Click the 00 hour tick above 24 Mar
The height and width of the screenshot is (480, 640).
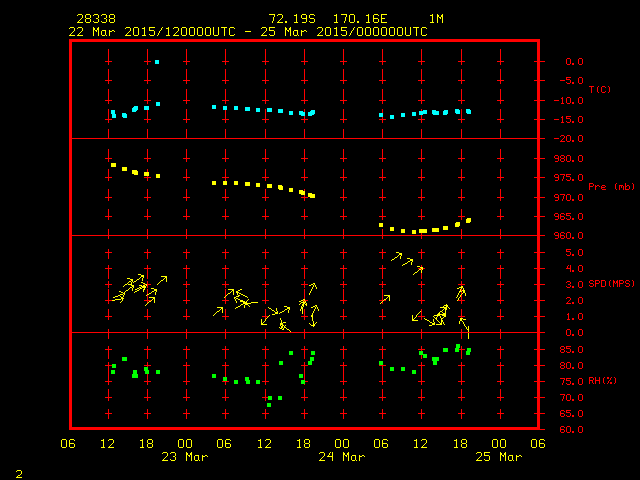click(342, 444)
